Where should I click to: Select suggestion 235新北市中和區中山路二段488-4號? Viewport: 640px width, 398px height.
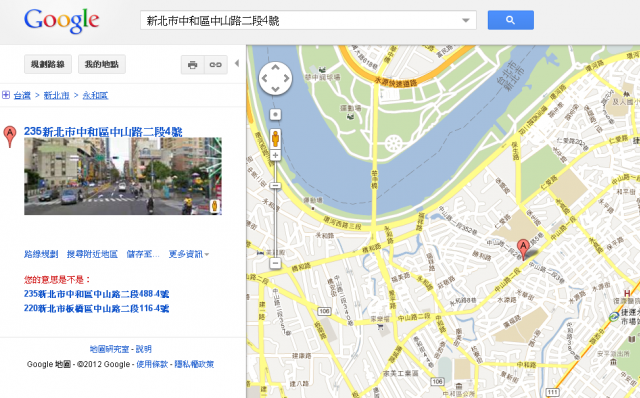click(x=96, y=294)
